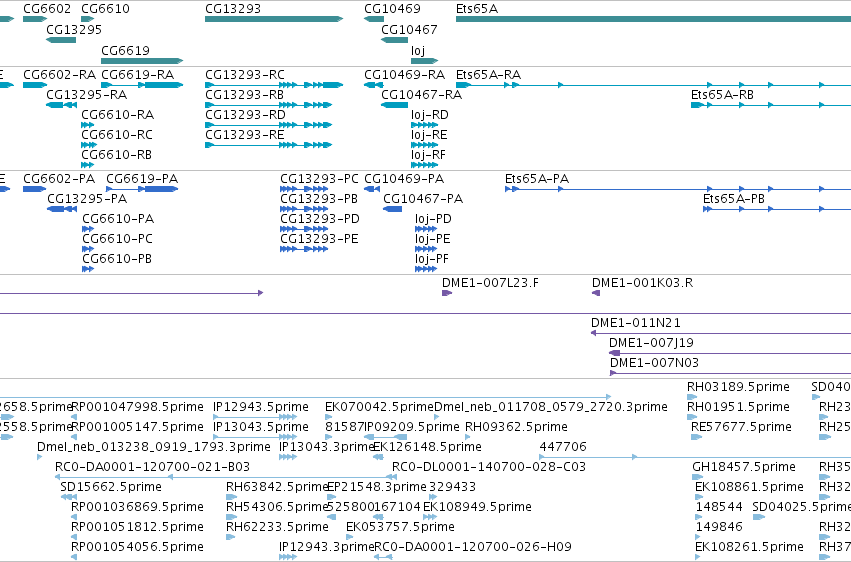The image size is (851, 562).
Task: Select BAC end DME1-001K03.R
Action: click(x=642, y=283)
